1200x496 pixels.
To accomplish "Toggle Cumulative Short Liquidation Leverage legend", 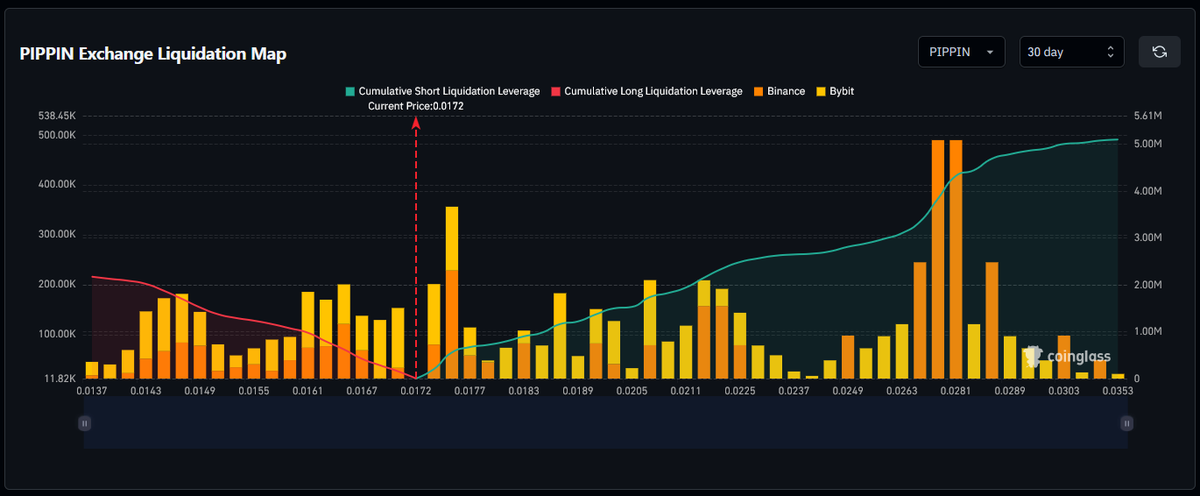I will point(442,91).
